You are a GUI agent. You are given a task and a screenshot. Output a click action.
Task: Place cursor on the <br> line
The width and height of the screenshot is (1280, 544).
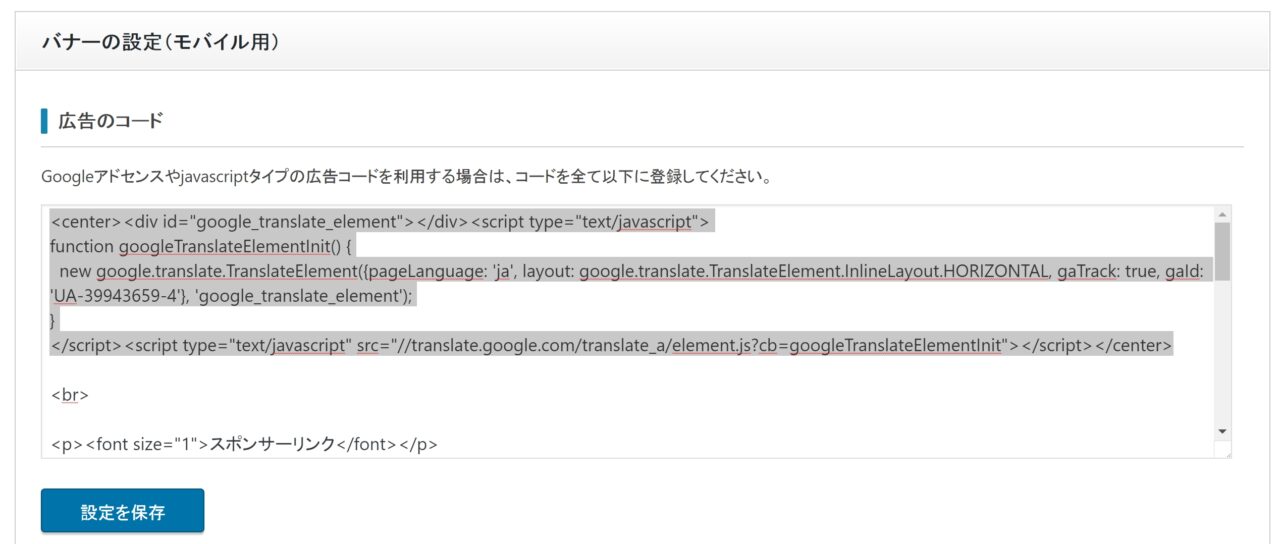pos(70,395)
